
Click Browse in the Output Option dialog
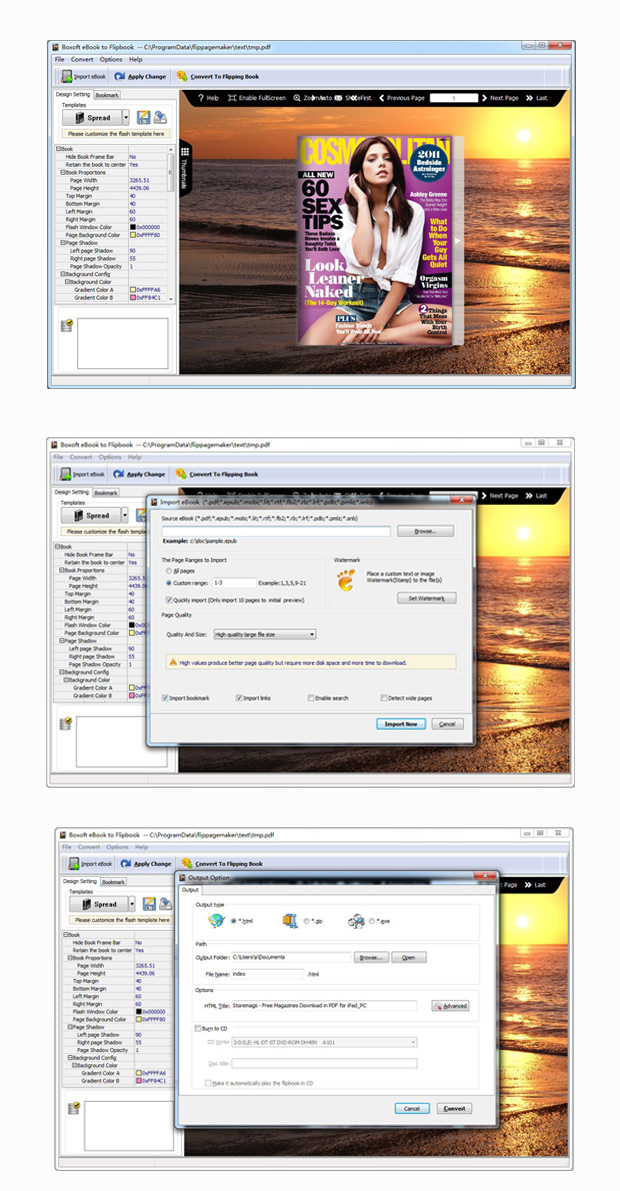371,958
